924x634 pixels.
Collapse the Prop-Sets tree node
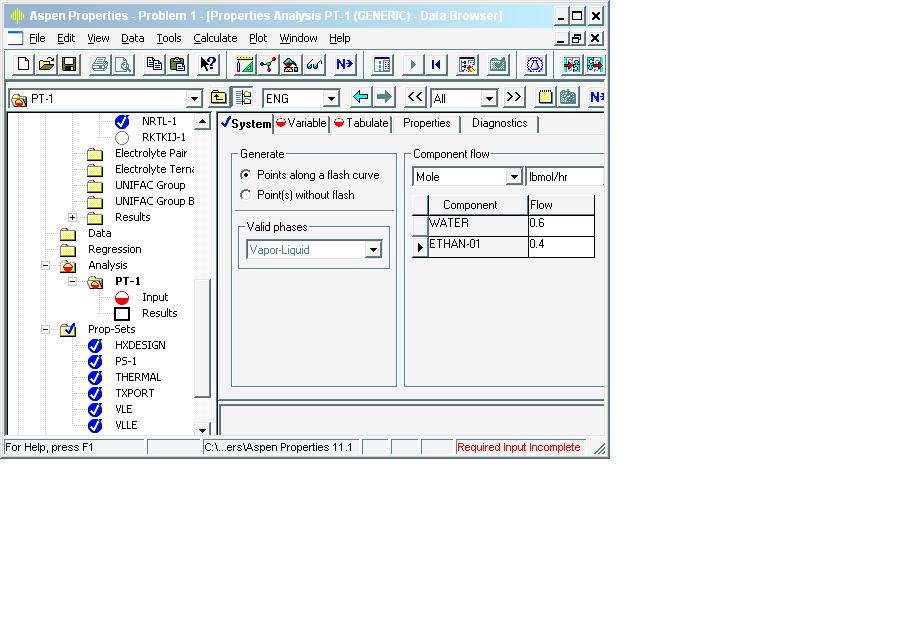(45, 329)
